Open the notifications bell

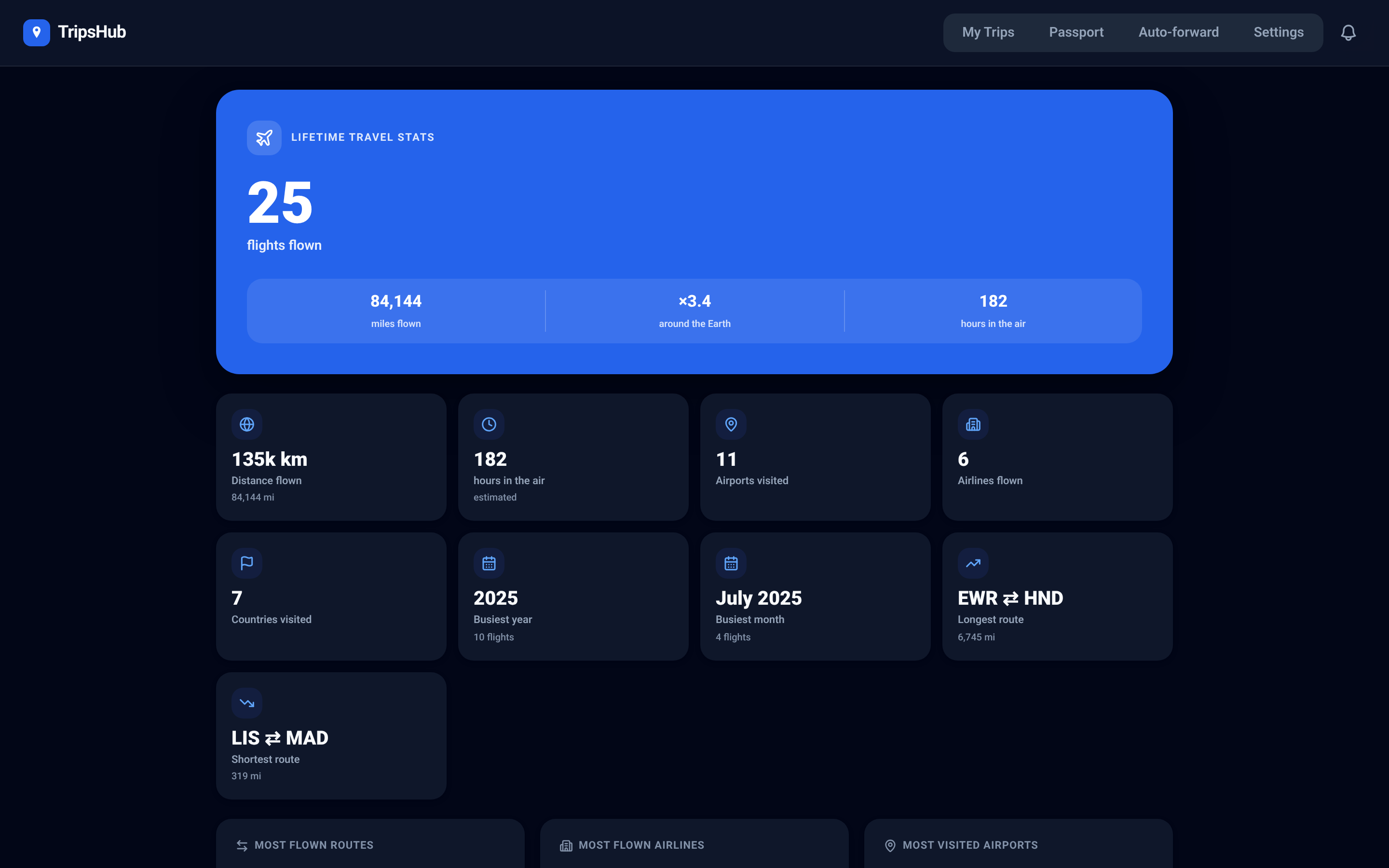[1348, 33]
